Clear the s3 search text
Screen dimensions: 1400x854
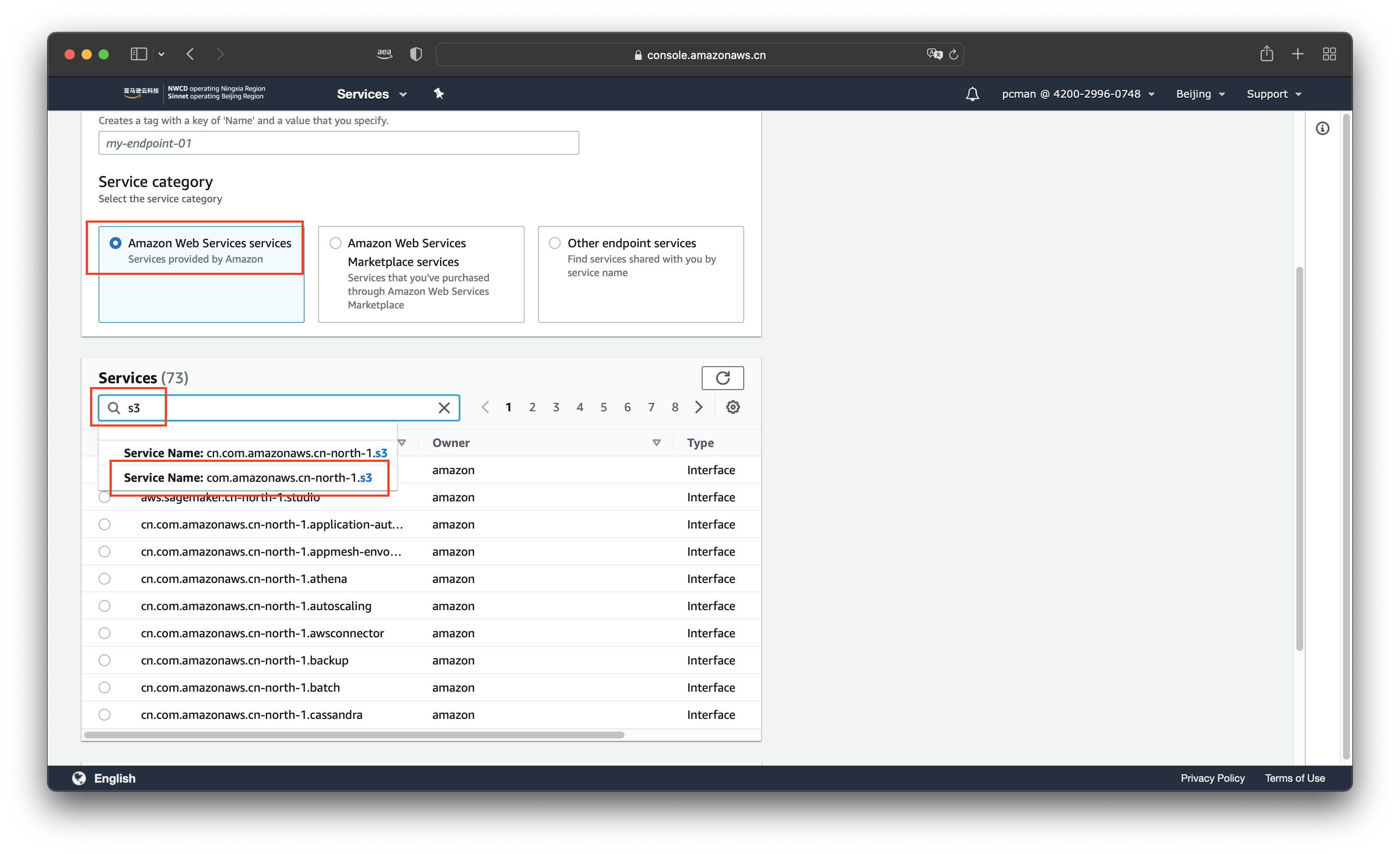coord(444,407)
